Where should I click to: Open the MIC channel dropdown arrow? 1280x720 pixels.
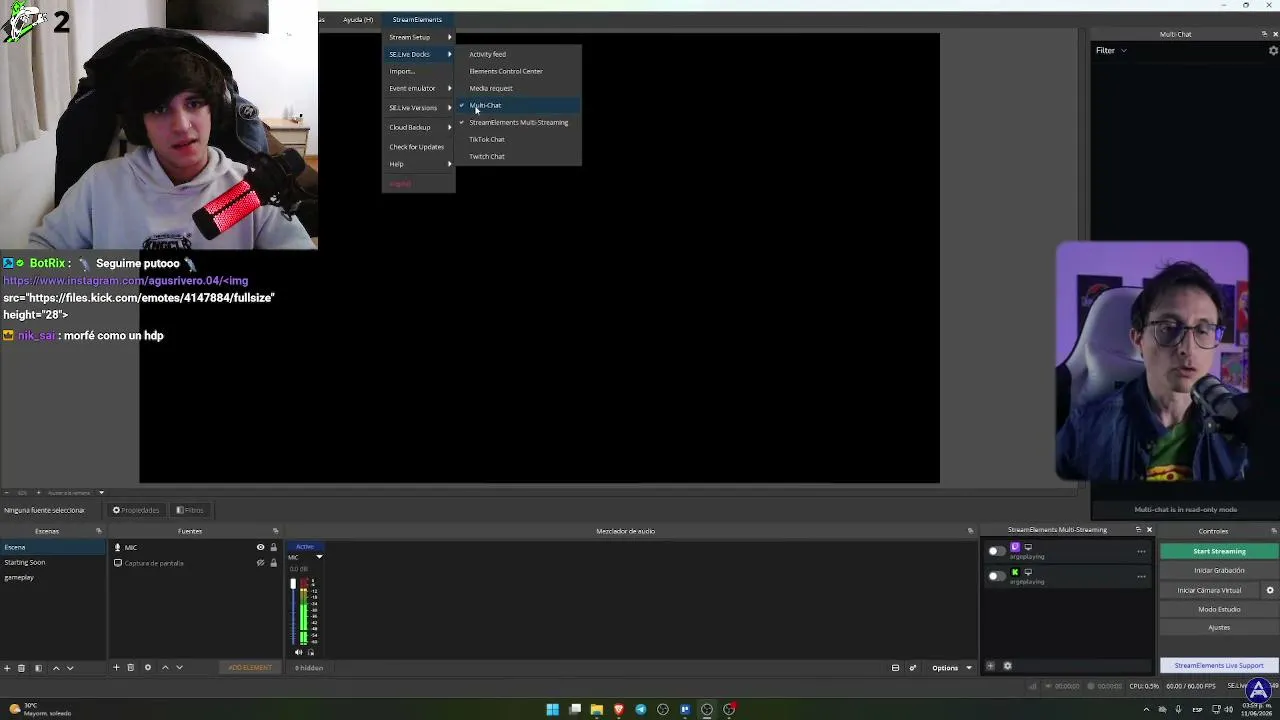[319, 557]
